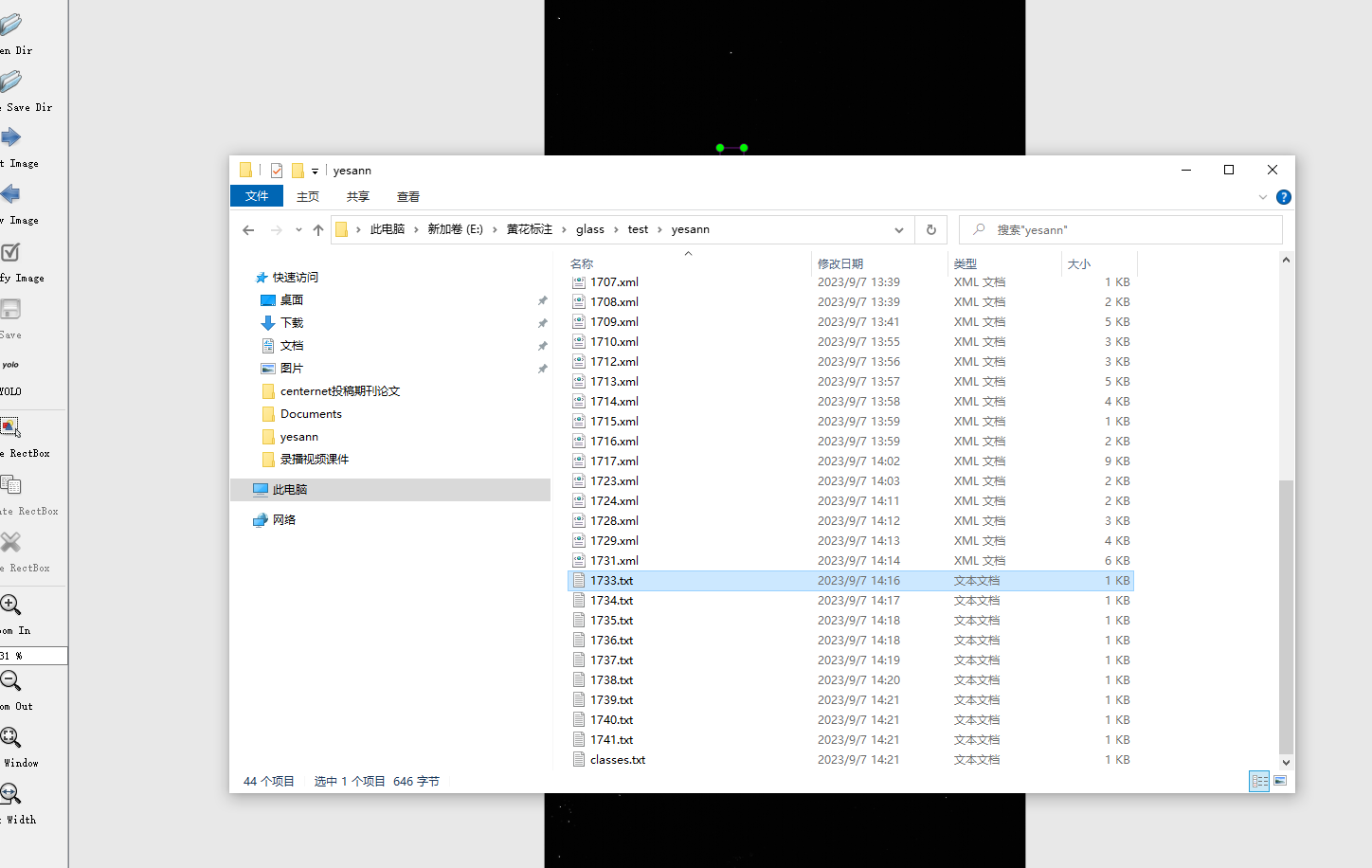
Task: Click the Refresh button next to address bar
Action: pos(930,229)
